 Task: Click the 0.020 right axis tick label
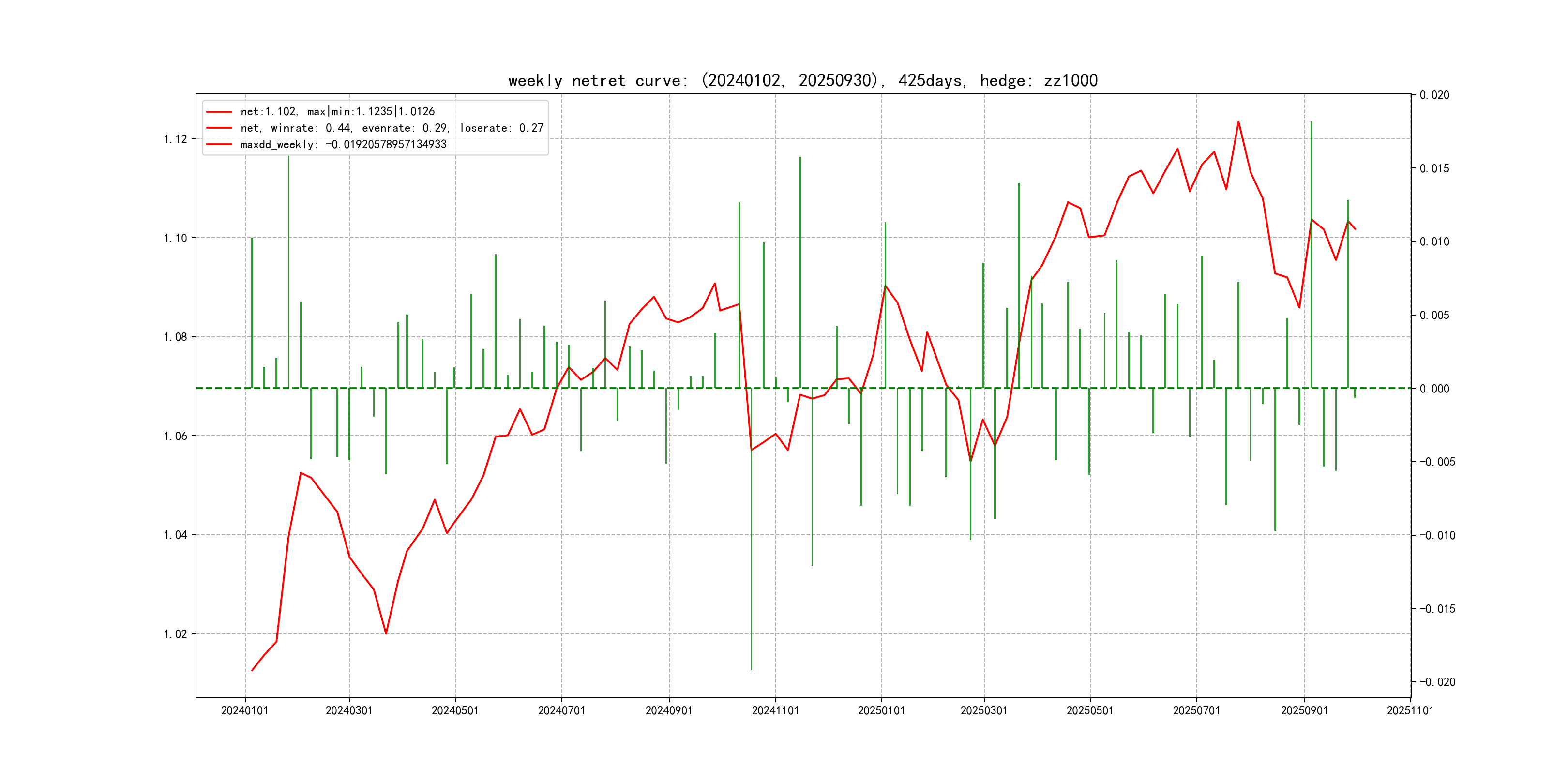click(1434, 95)
